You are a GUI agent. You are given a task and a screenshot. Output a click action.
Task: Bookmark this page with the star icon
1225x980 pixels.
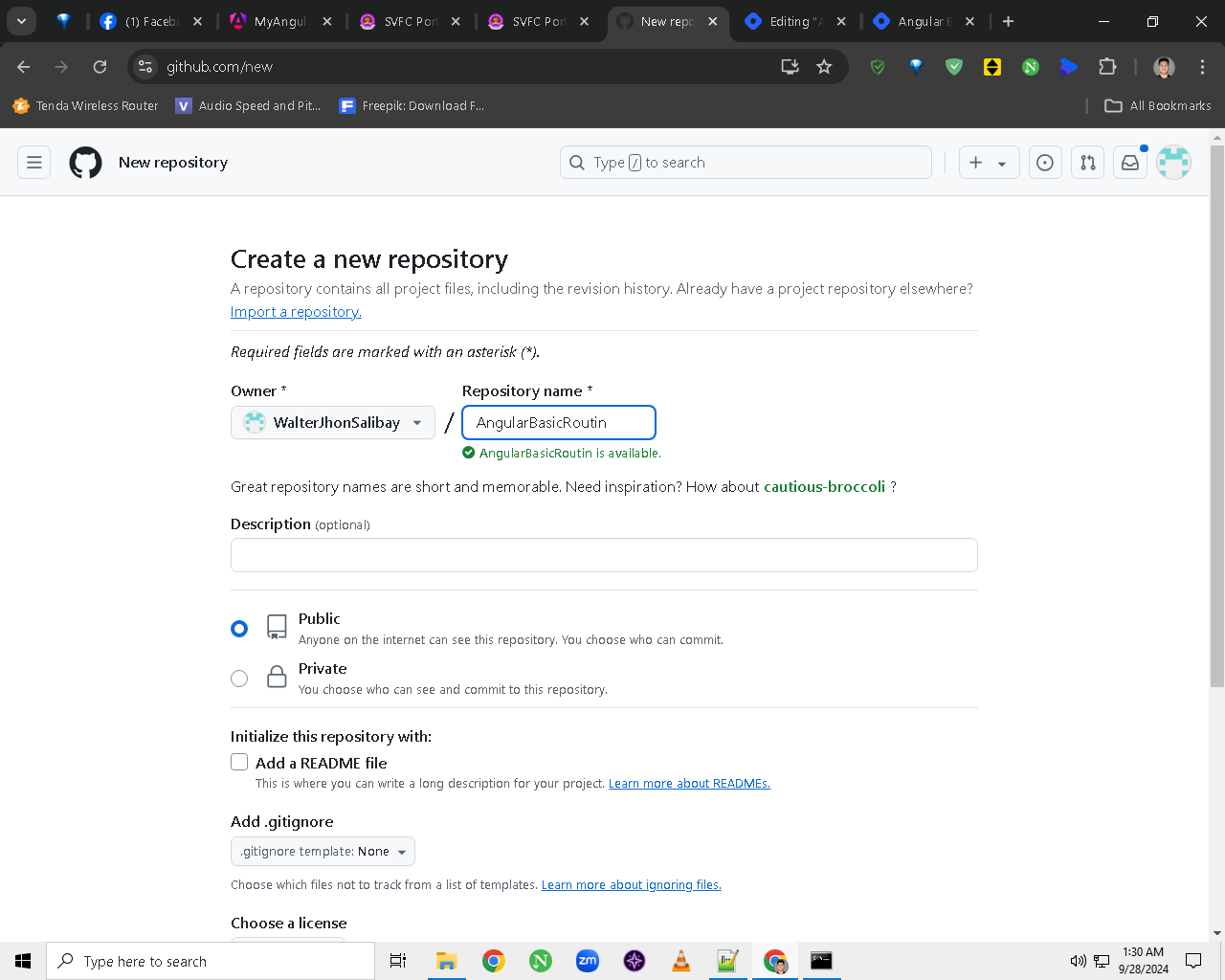[x=824, y=67]
